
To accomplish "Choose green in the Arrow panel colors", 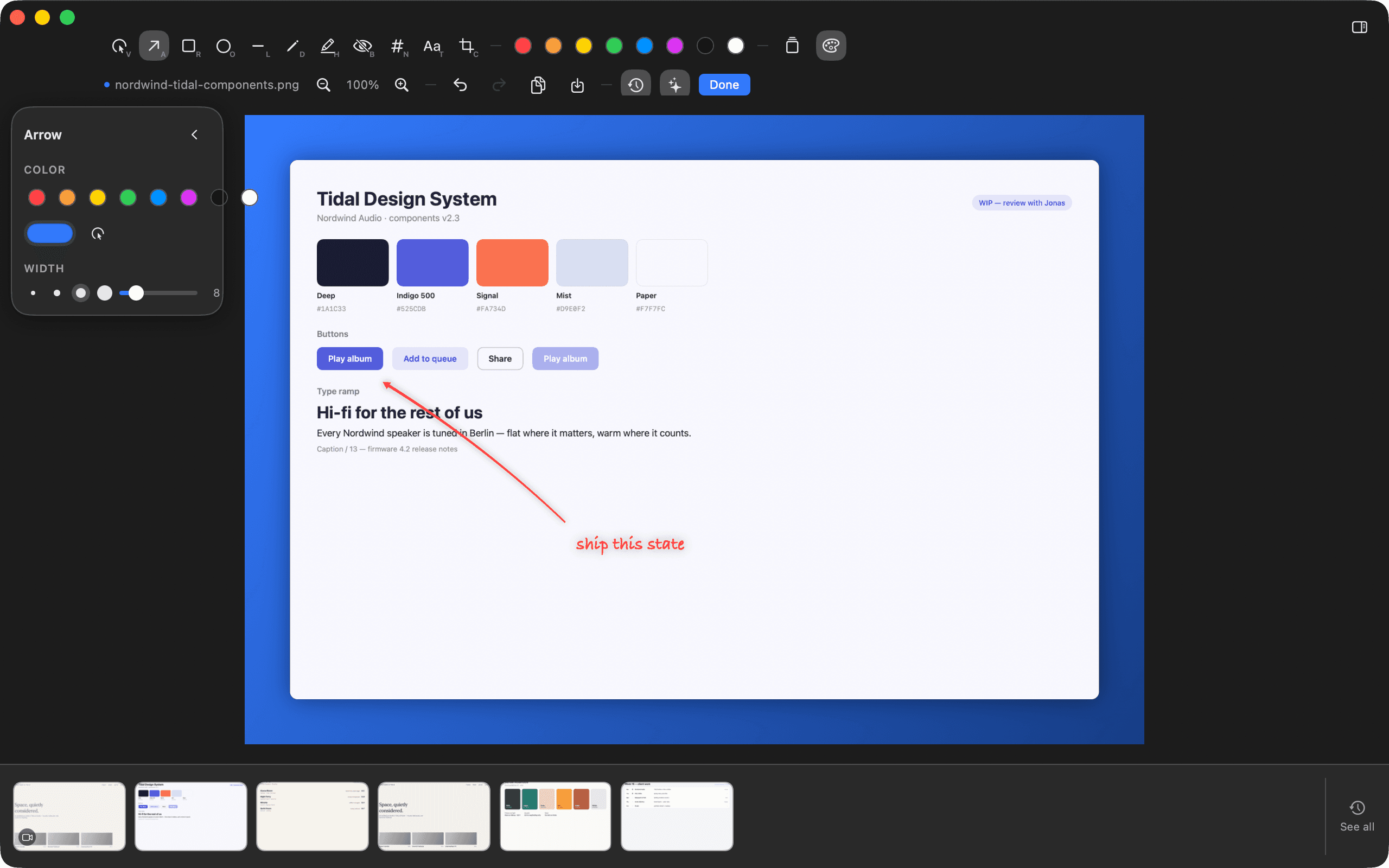I will (128, 197).
